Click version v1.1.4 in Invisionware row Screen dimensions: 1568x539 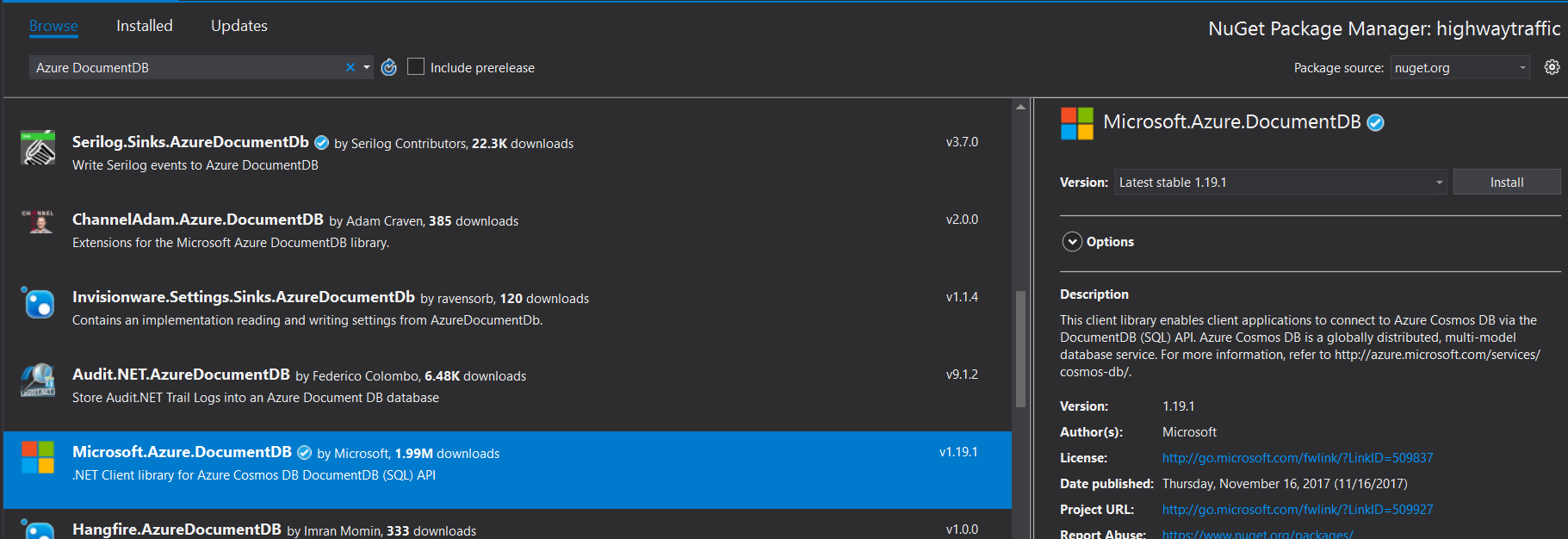tap(962, 297)
